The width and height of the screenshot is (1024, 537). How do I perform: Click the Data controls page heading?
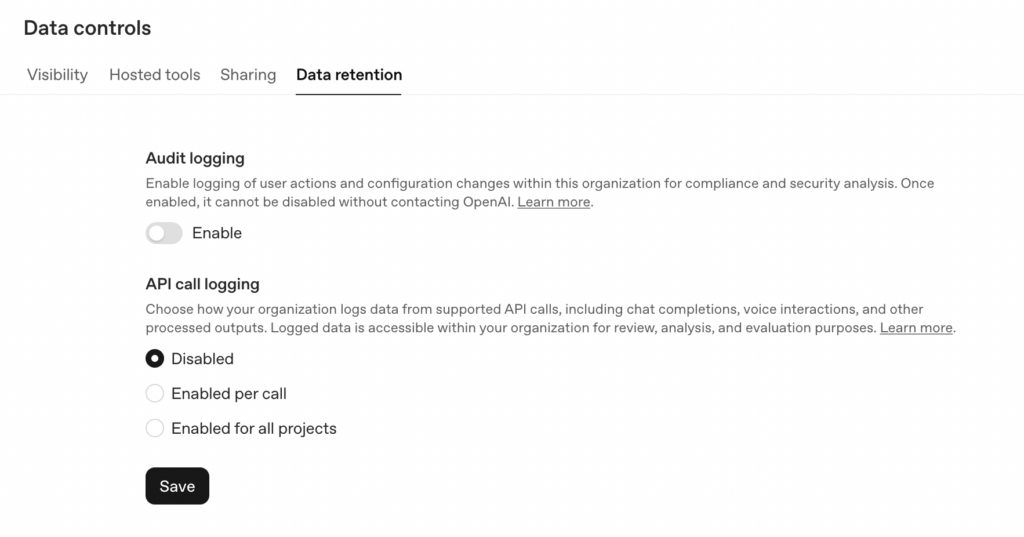pyautogui.click(x=87, y=28)
